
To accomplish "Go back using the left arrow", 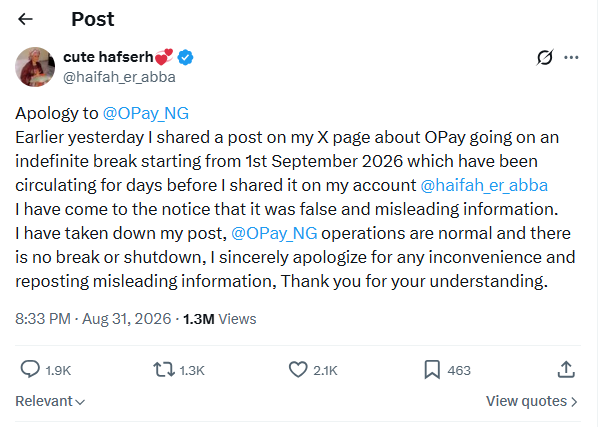I will click(x=26, y=19).
